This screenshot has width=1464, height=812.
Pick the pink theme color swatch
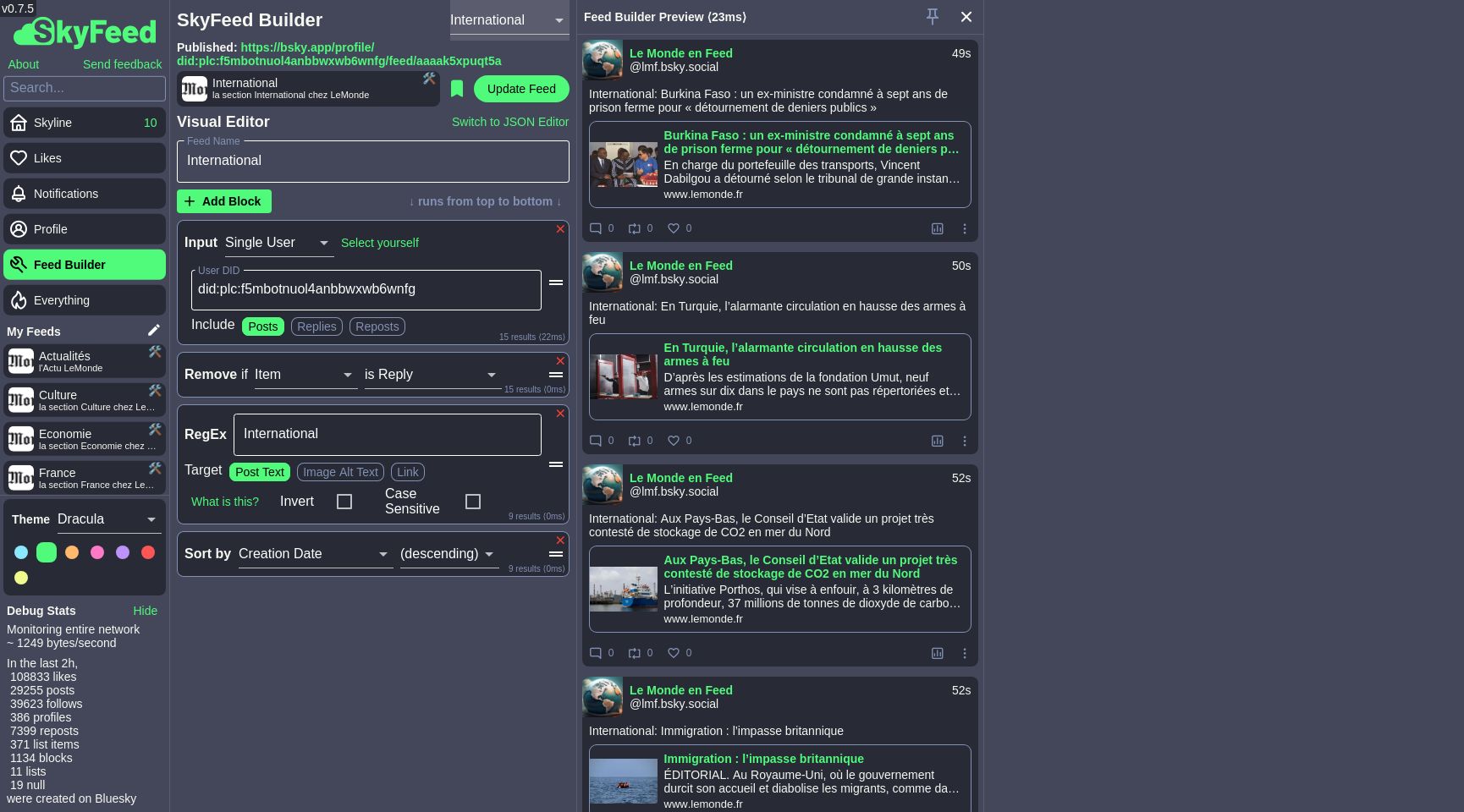97,552
